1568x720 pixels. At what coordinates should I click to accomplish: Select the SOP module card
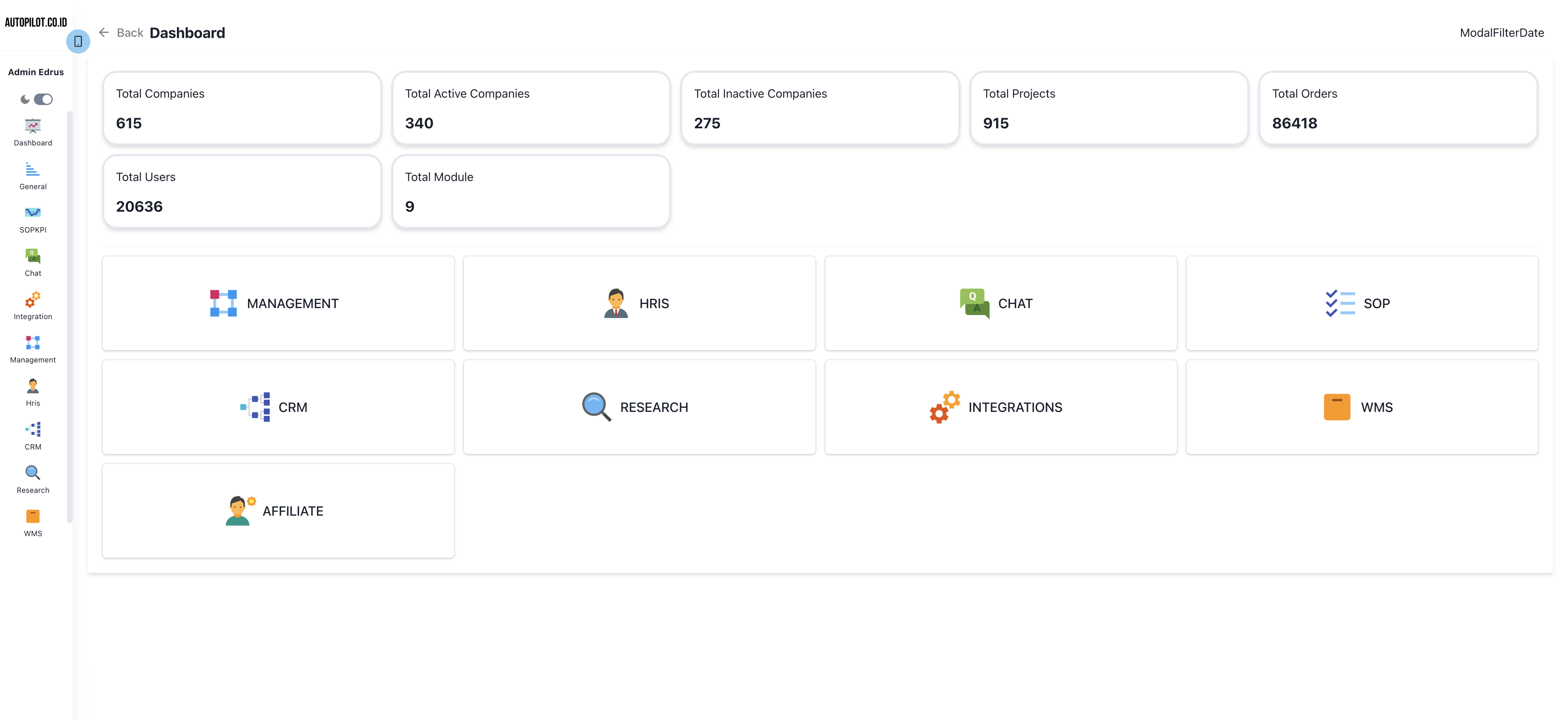coord(1362,303)
